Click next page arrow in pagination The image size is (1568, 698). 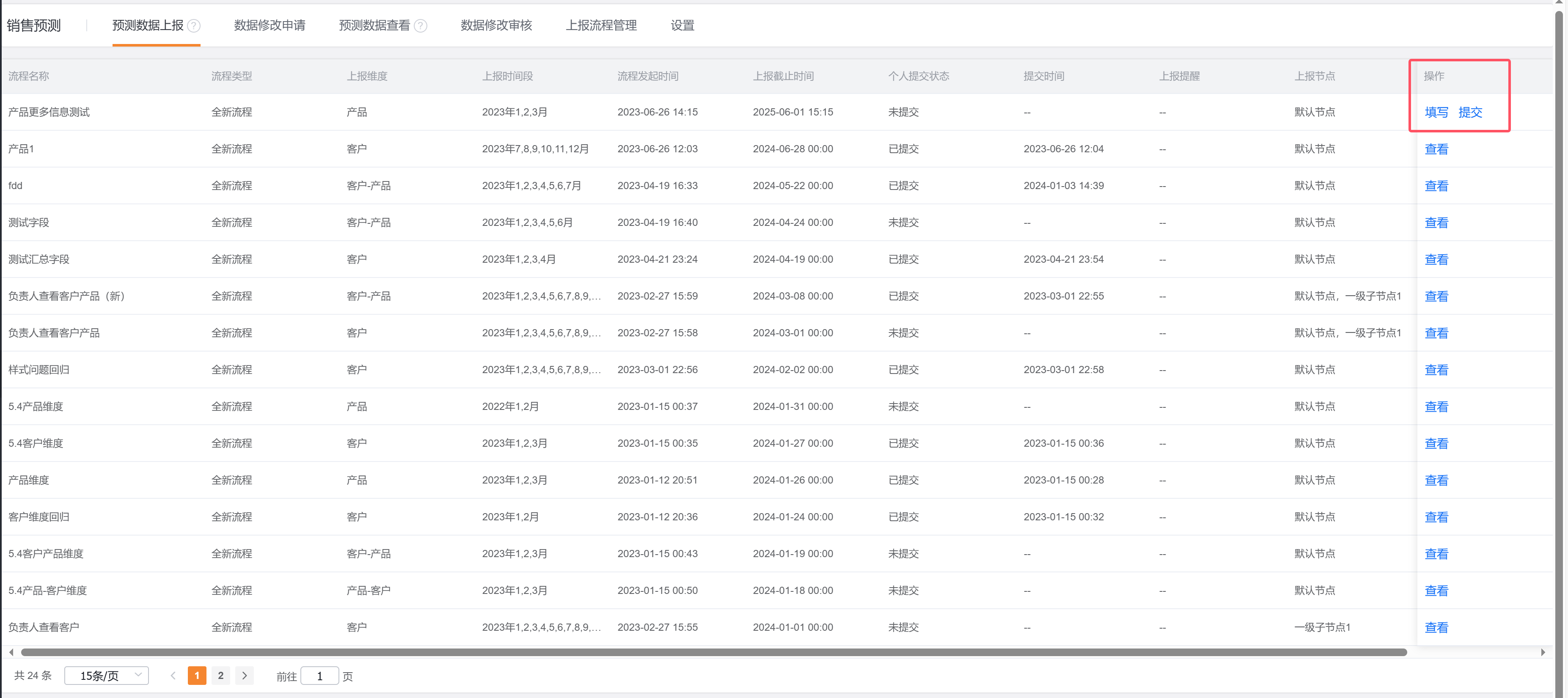point(245,676)
